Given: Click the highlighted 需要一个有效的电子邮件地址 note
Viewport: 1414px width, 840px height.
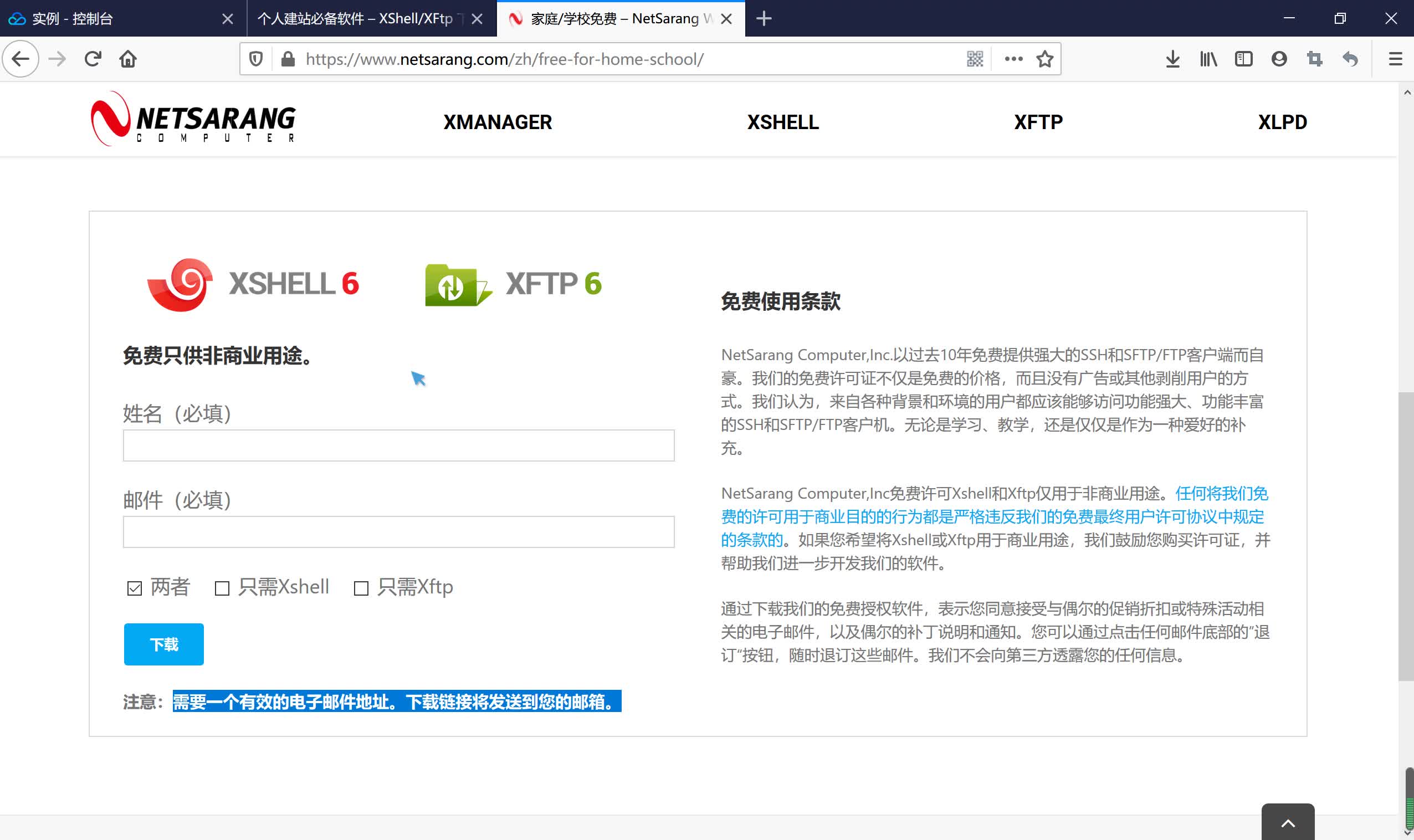Looking at the screenshot, I should pos(397,701).
